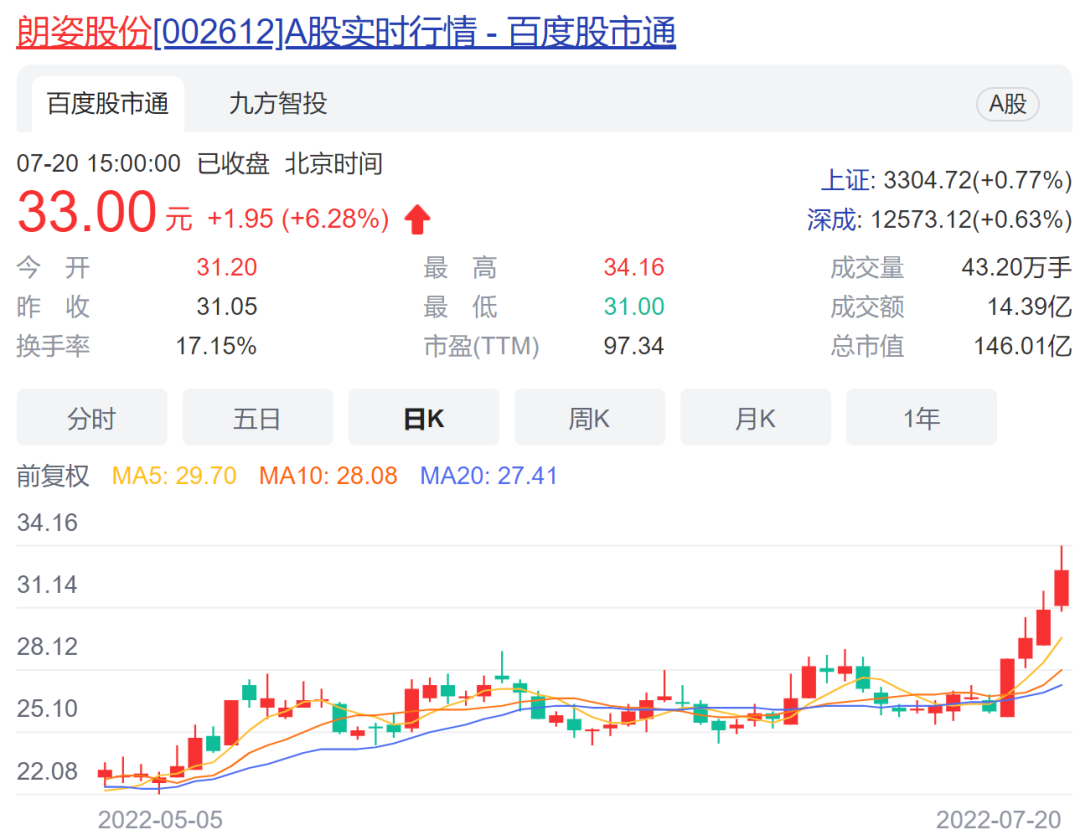This screenshot has width=1080, height=840.
Task: Open the 1年 one-year chart view
Action: (921, 417)
